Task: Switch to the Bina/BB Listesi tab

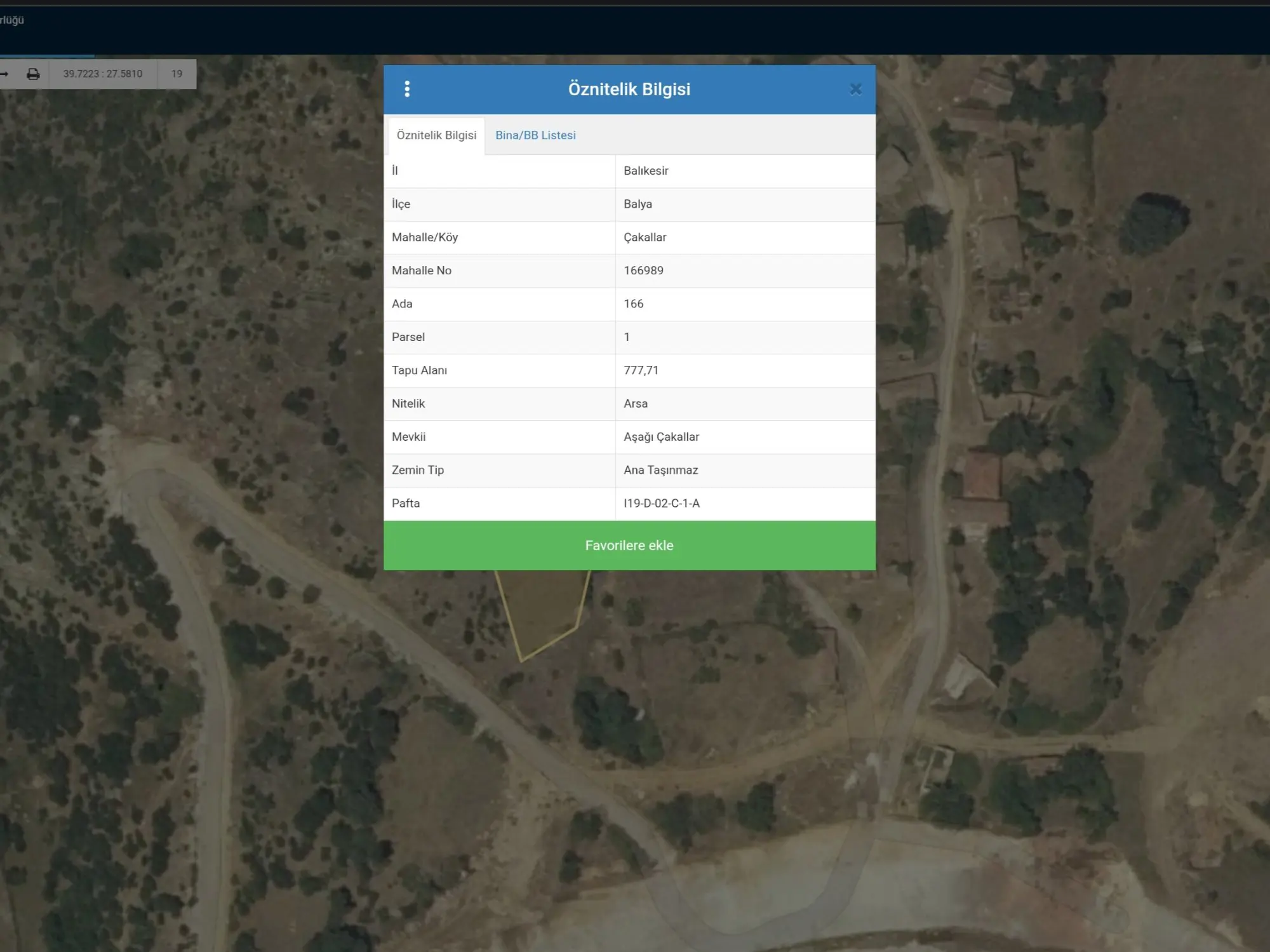Action: click(x=535, y=135)
